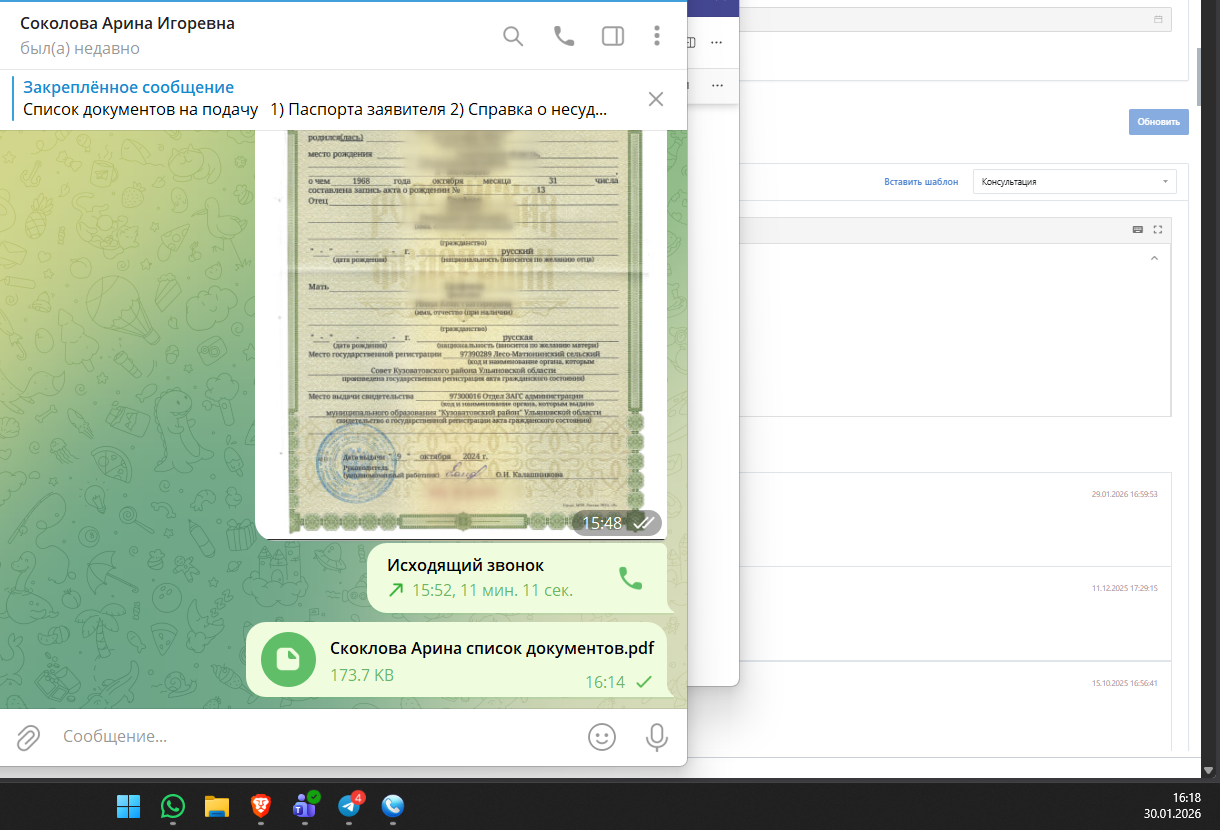Click the keyboard icon in editor toolbar
The image size is (1220, 830).
[x=1137, y=229]
